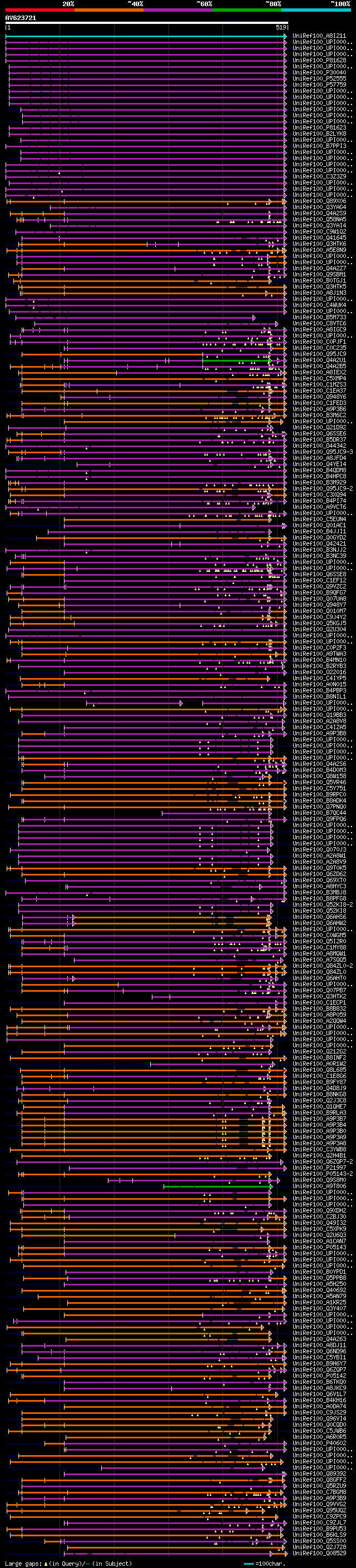Screen dimensions: 356x1568
Task: Click the query label AV623721
Action: pyautogui.click(x=21, y=18)
